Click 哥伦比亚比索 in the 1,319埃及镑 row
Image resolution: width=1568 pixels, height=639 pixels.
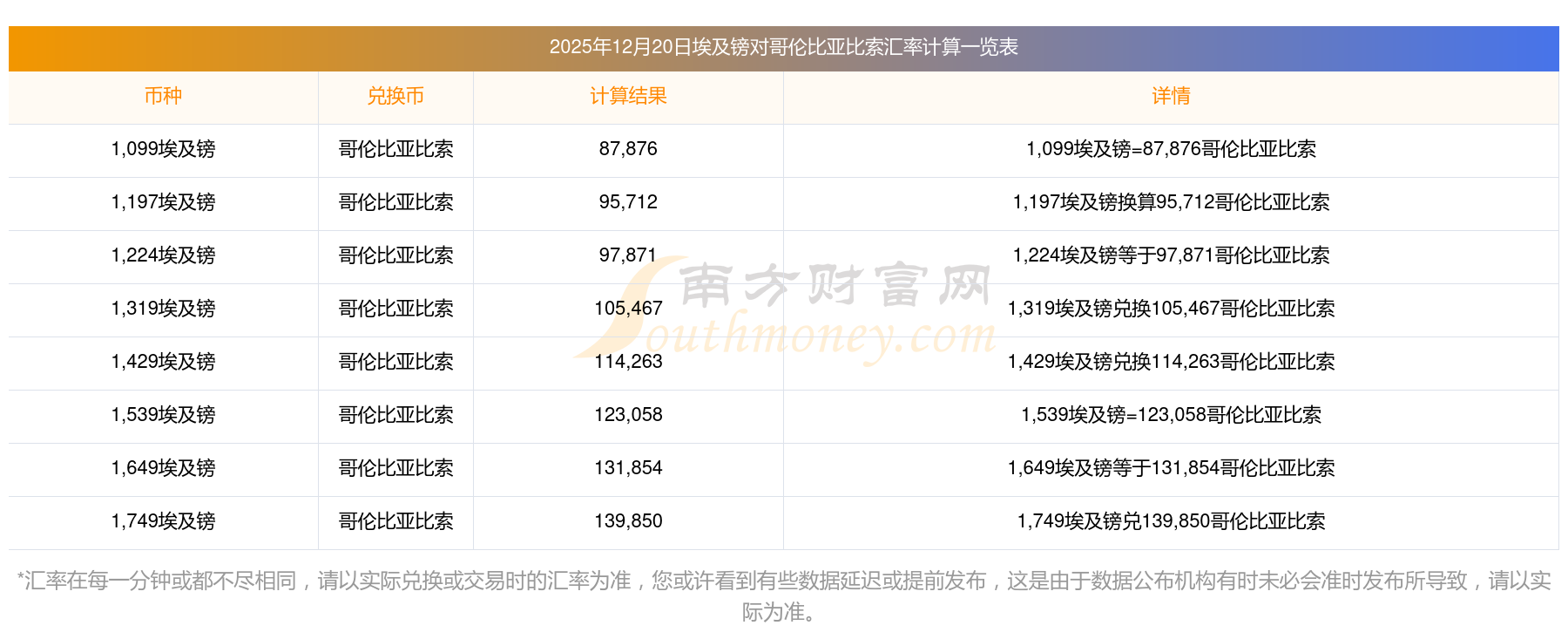tap(395, 309)
